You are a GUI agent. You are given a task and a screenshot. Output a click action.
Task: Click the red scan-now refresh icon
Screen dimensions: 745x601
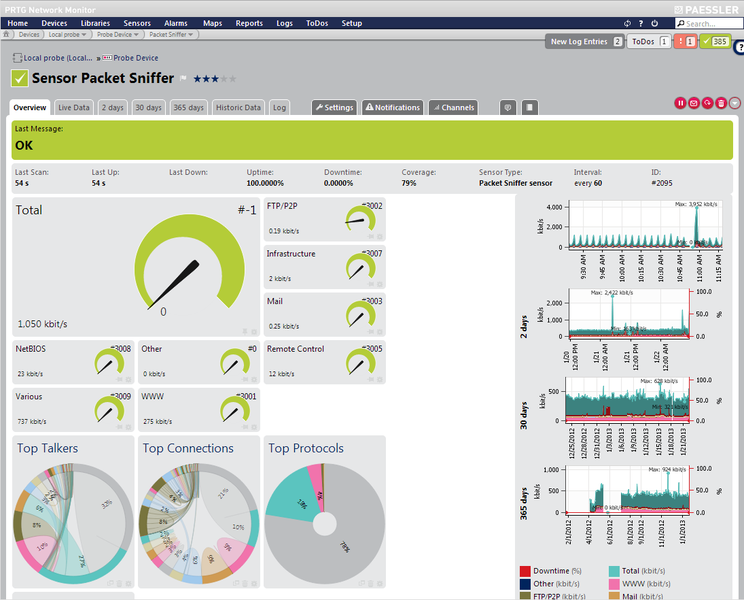pos(707,103)
